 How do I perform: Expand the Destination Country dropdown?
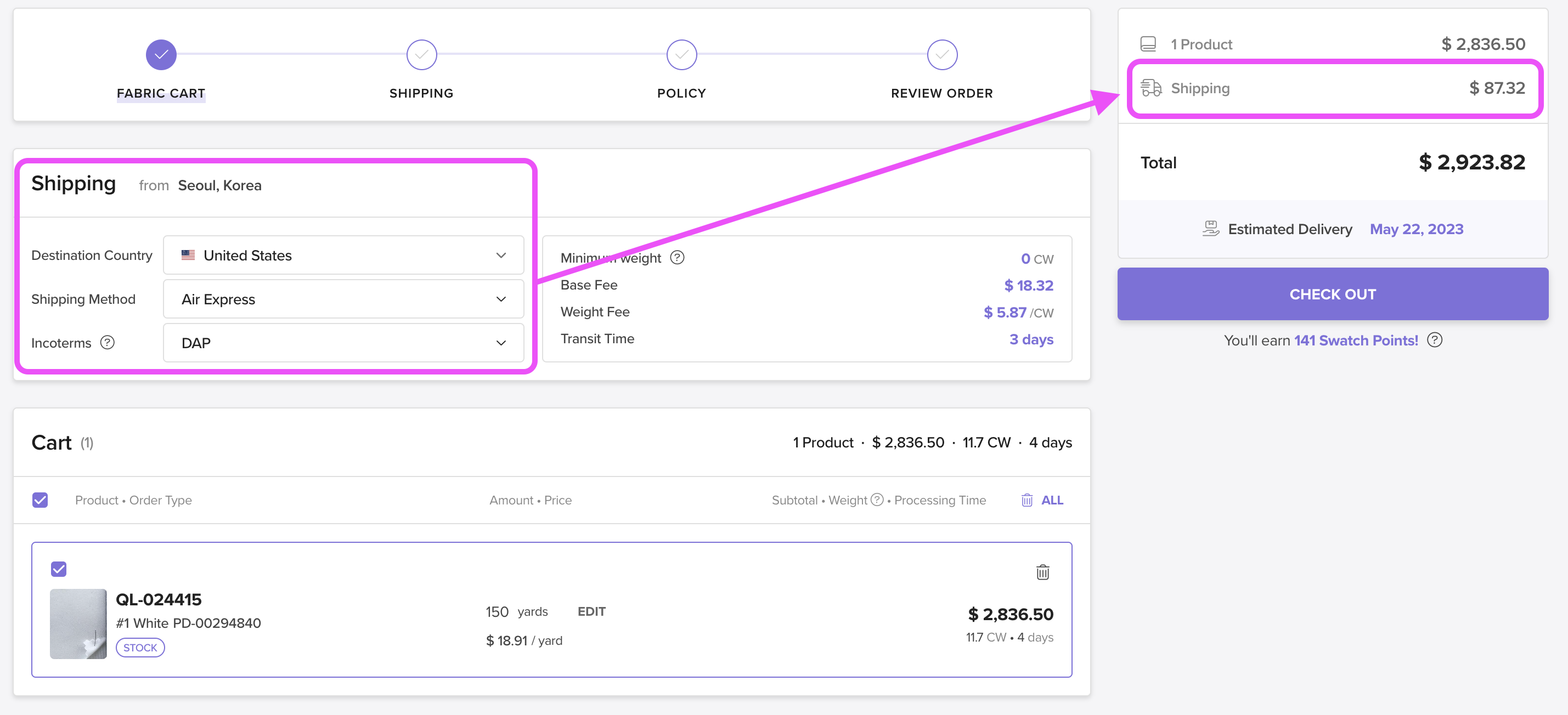click(x=502, y=254)
